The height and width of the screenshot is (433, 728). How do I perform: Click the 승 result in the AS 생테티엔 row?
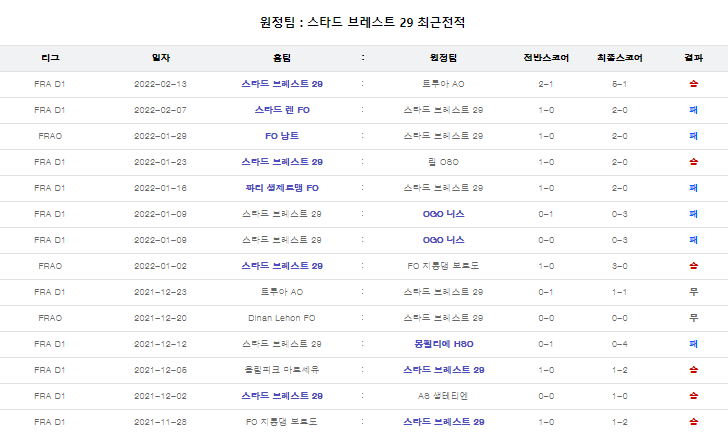coord(694,396)
